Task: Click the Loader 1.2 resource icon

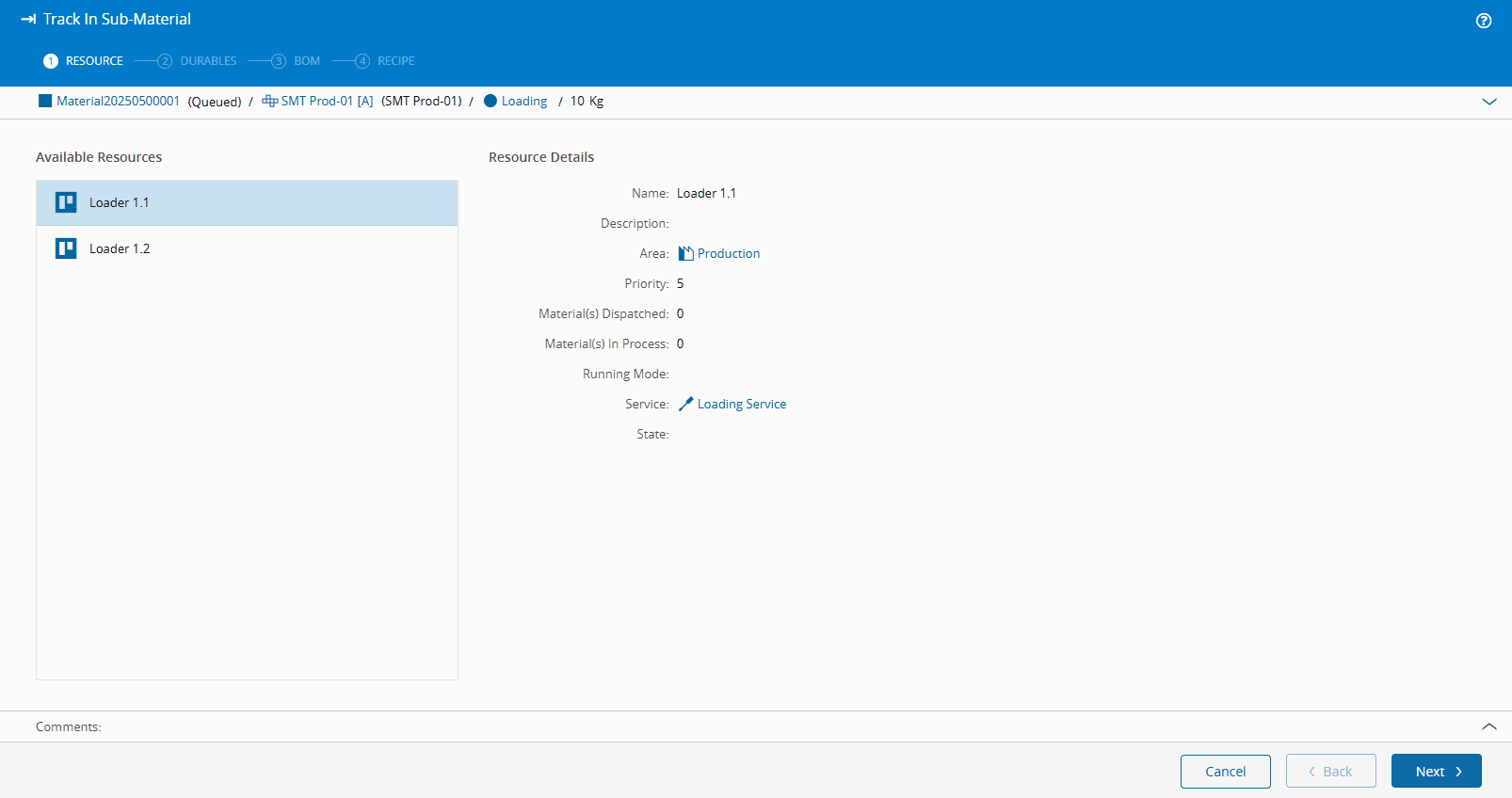Action: pos(66,248)
